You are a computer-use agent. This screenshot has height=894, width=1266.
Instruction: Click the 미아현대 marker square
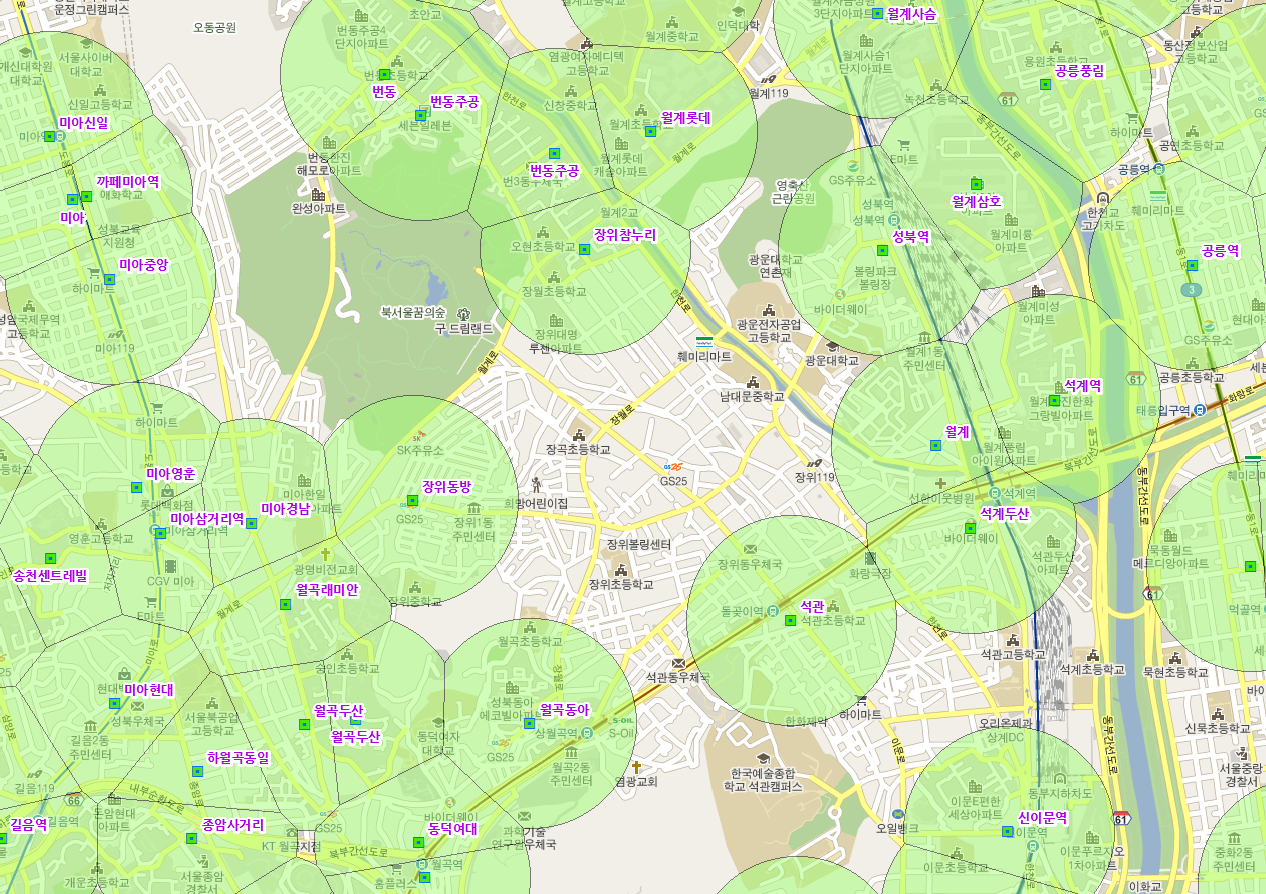114,704
